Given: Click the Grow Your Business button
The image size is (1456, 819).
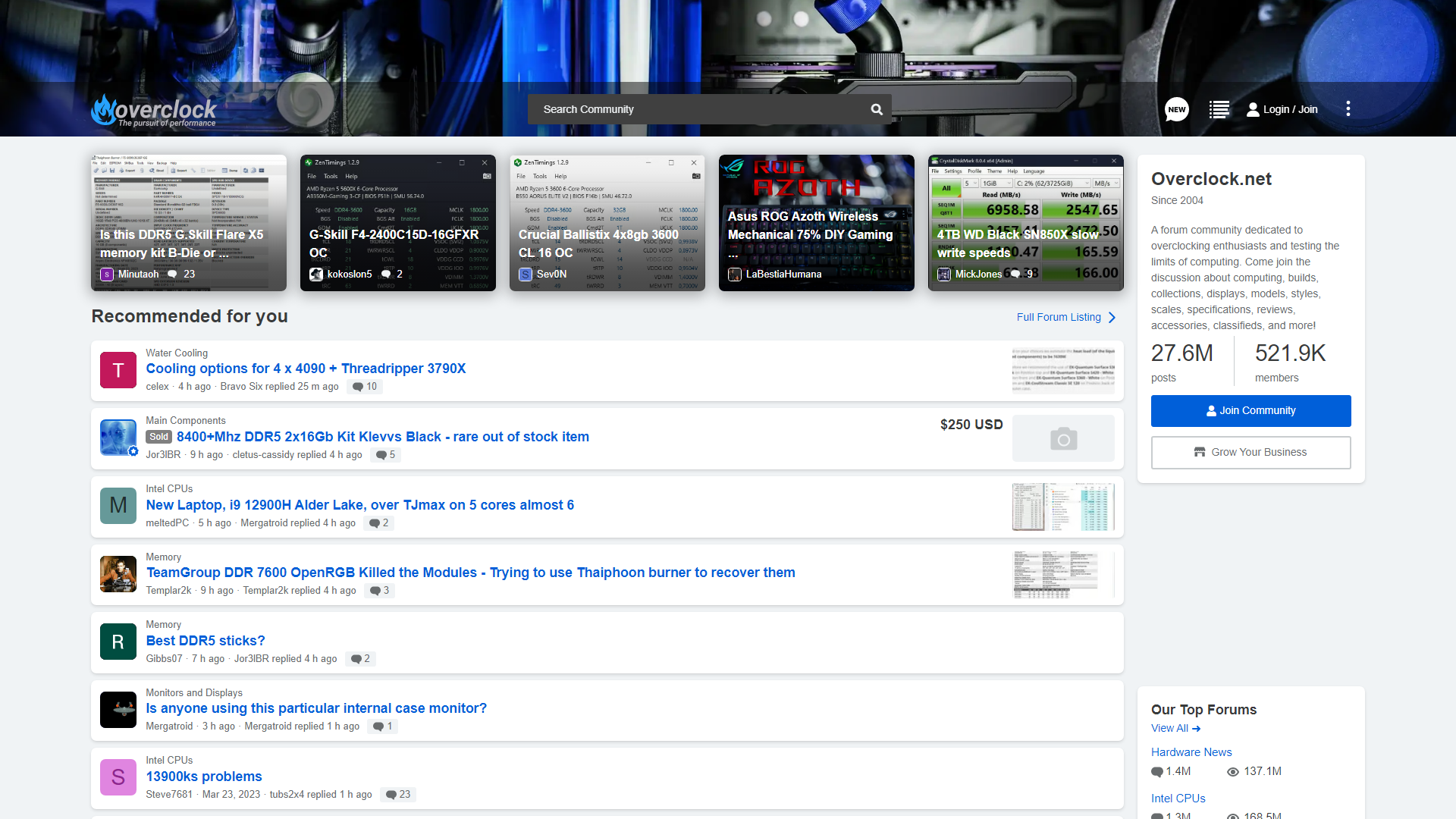Looking at the screenshot, I should (x=1250, y=452).
